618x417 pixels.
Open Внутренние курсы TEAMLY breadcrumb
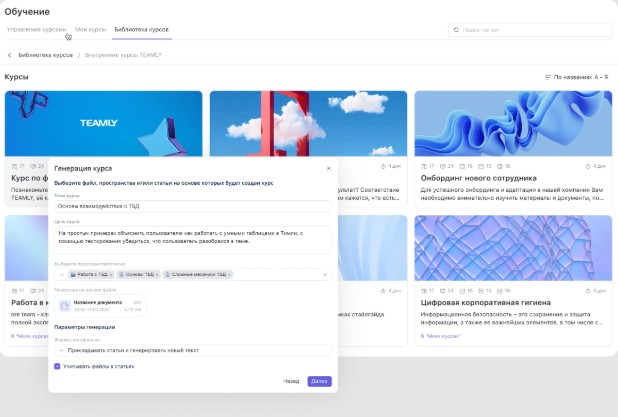123,55
